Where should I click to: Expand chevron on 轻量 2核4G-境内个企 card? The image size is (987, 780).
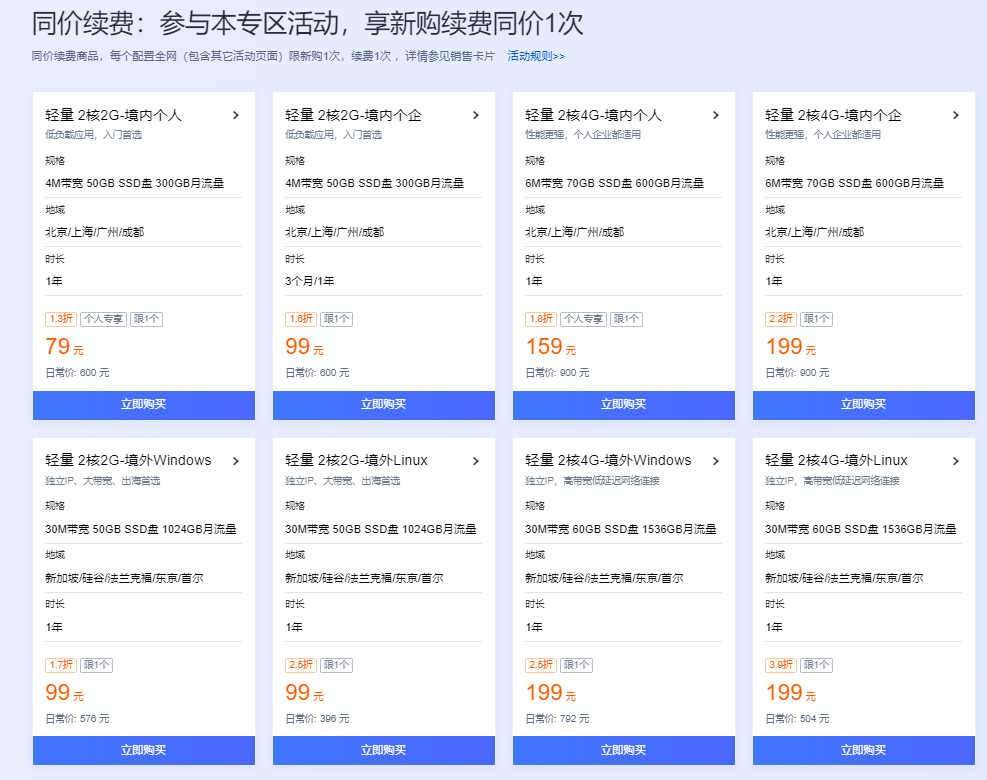pos(956,115)
